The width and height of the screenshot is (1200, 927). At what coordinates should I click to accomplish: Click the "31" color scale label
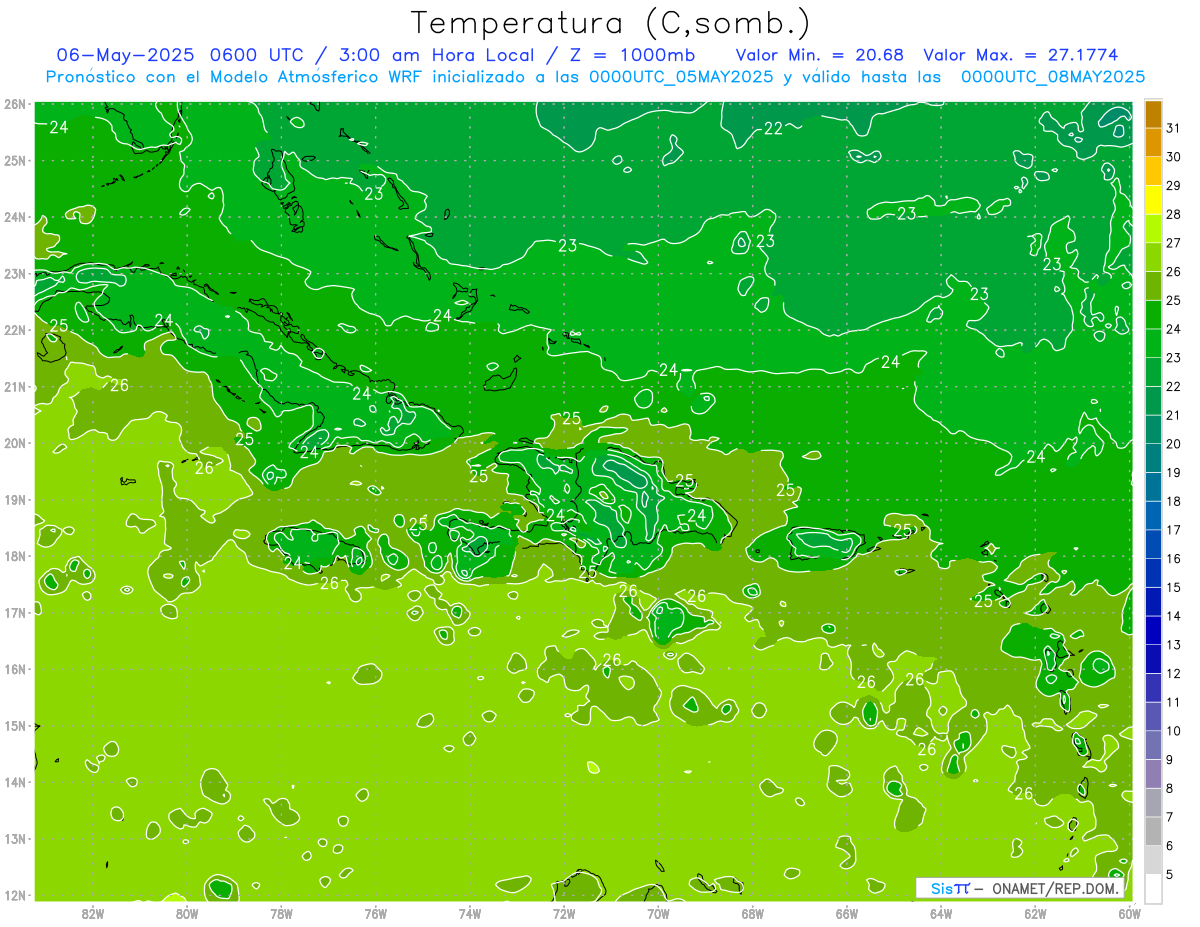pyautogui.click(x=1173, y=128)
